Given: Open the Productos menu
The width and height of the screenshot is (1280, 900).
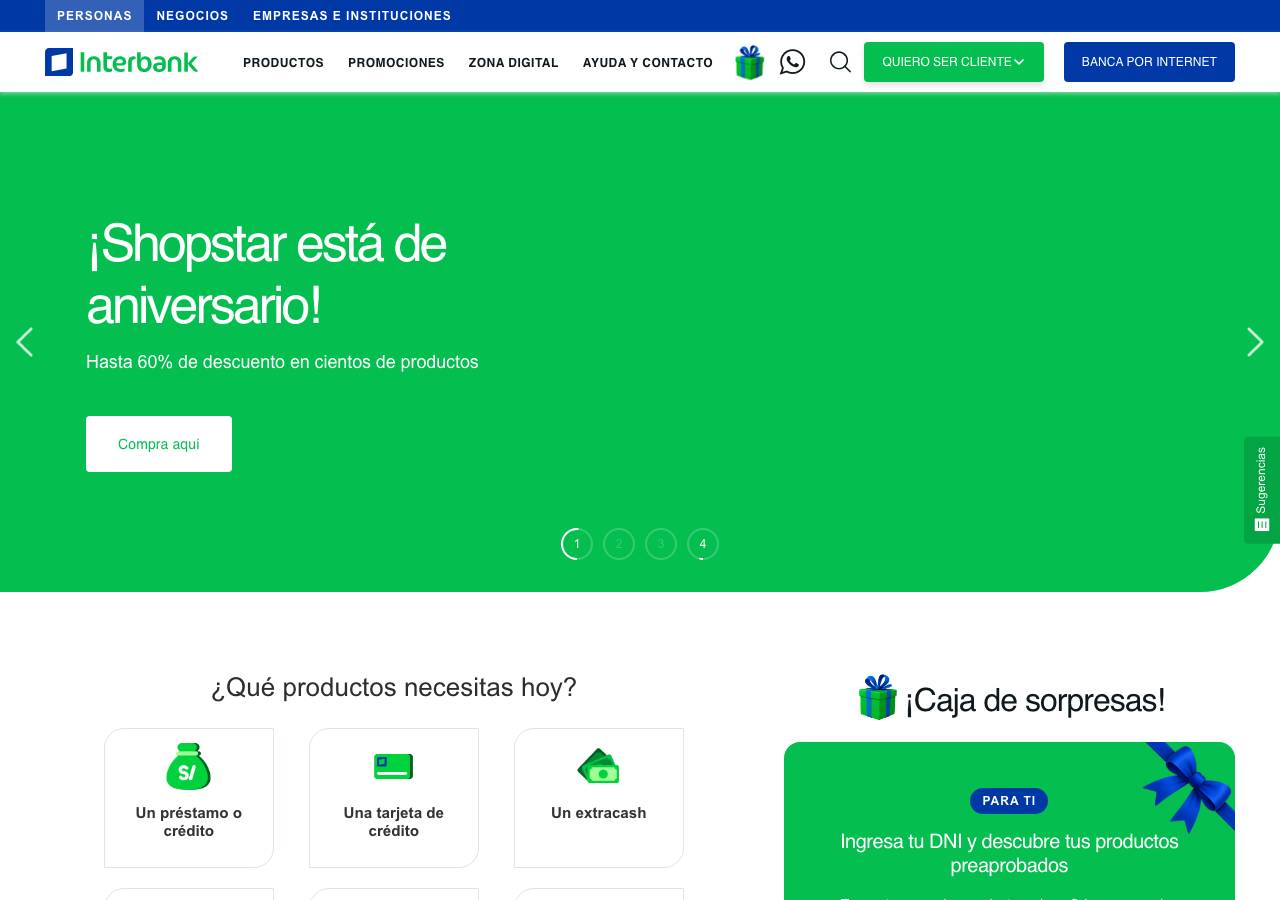Looking at the screenshot, I should click(283, 63).
